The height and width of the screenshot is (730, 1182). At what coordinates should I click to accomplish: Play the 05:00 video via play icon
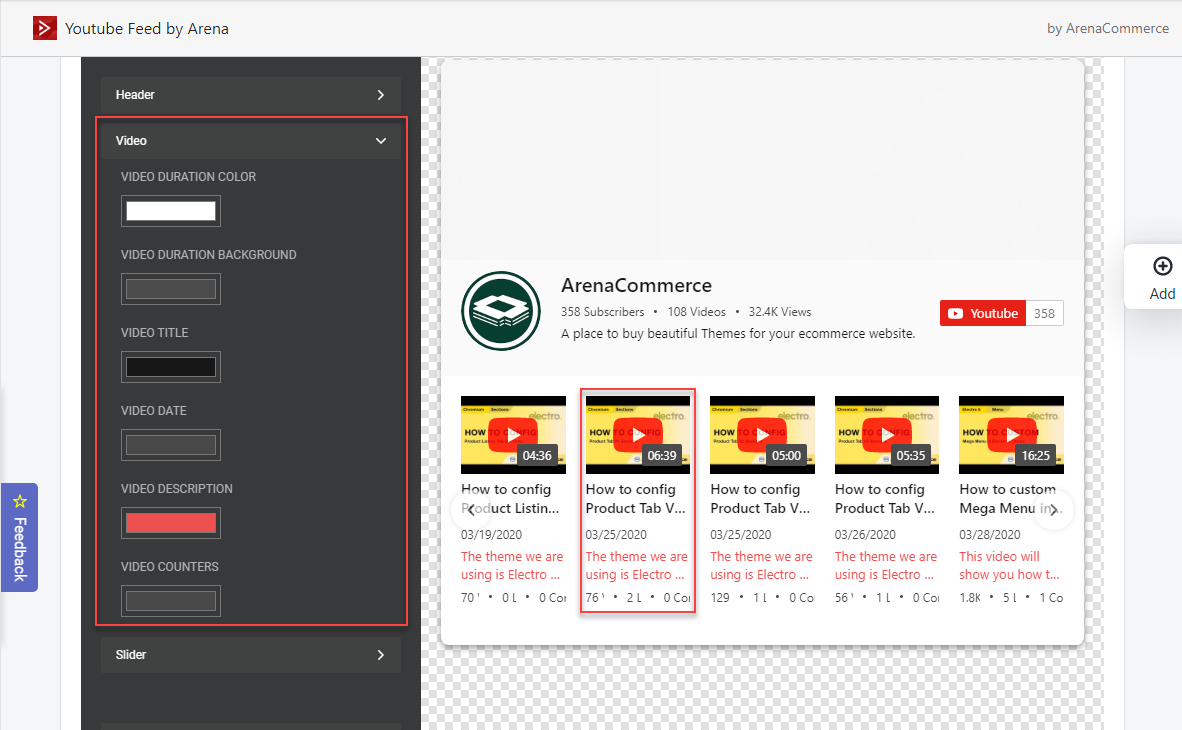[762, 434]
